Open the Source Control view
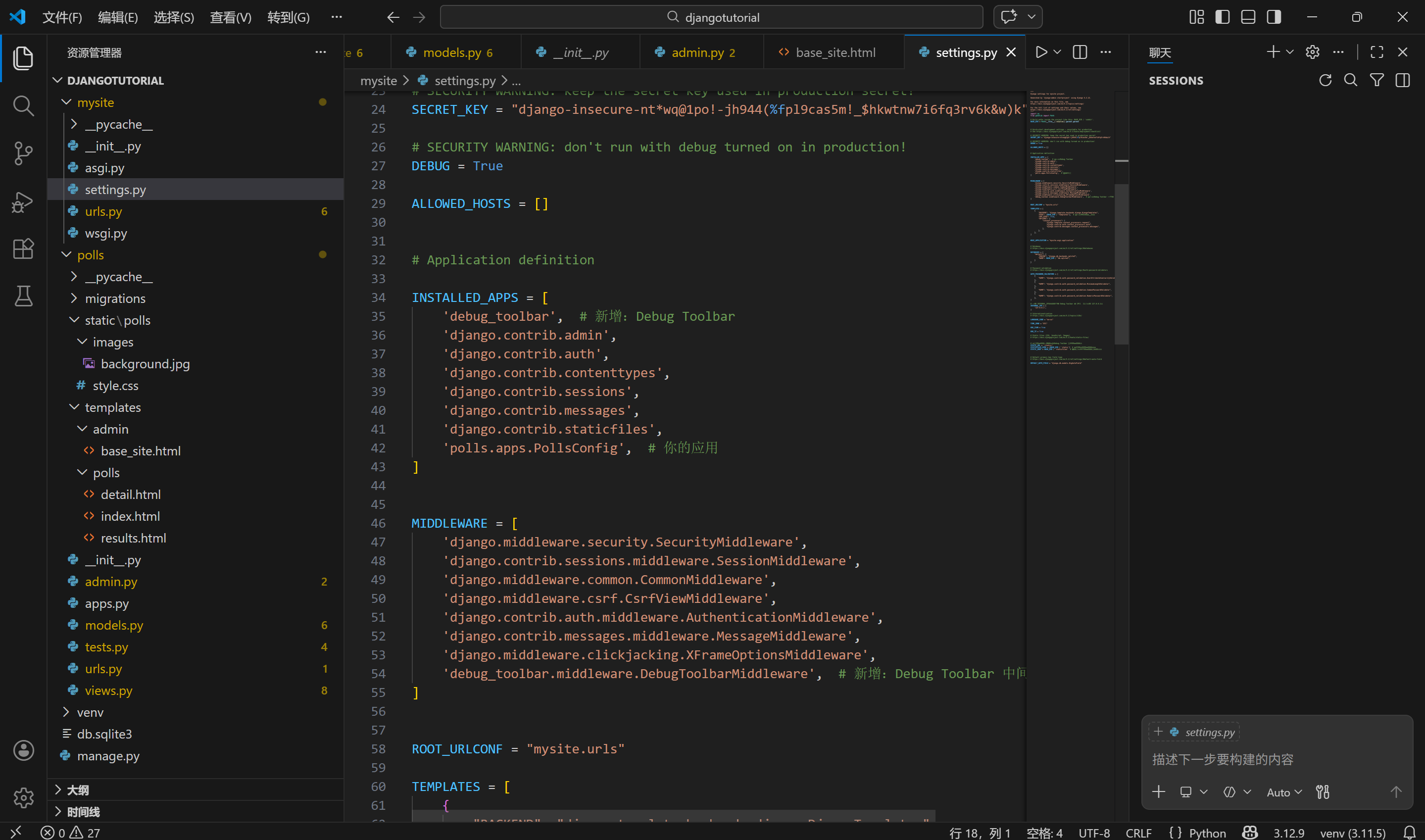1425x840 pixels. [x=23, y=153]
